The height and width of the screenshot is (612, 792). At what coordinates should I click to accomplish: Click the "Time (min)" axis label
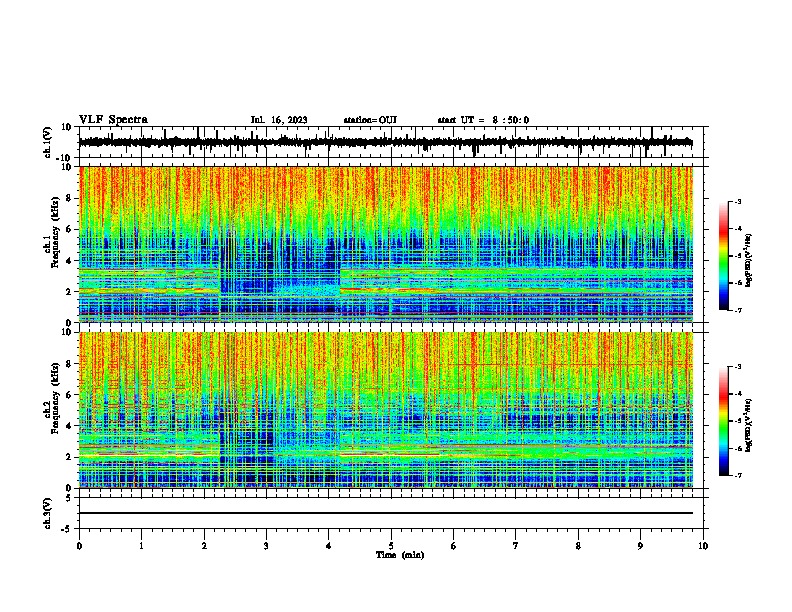tap(400, 555)
